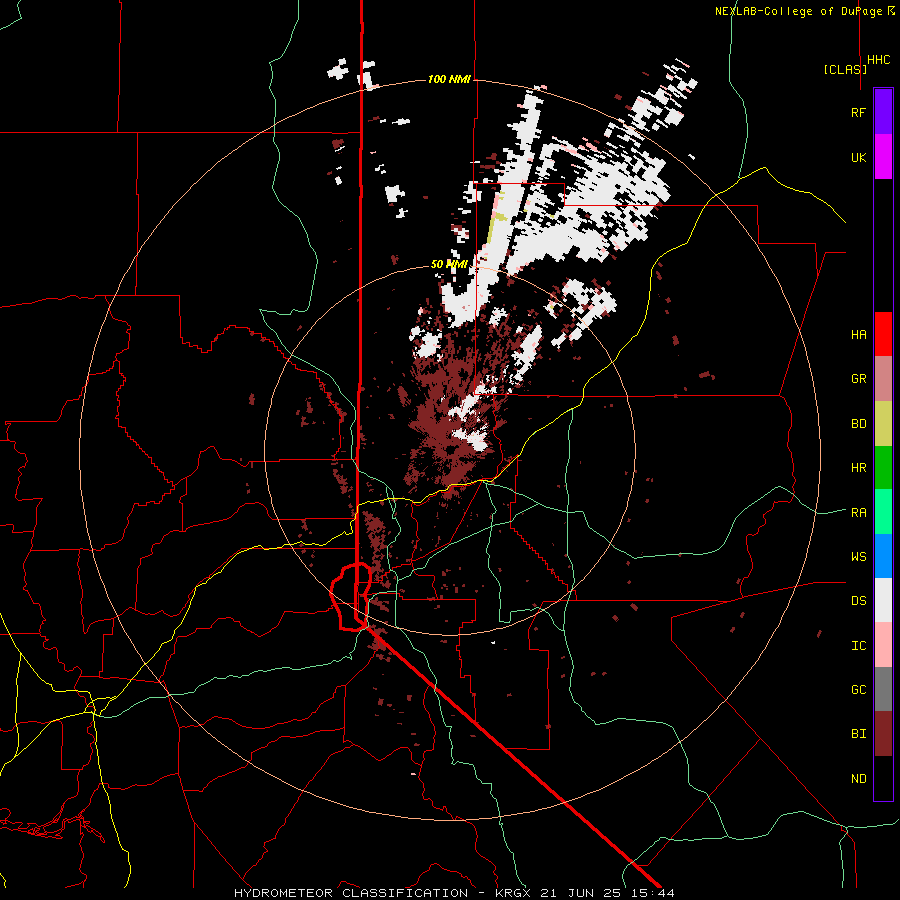Click the HA red legend swatch

point(883,334)
